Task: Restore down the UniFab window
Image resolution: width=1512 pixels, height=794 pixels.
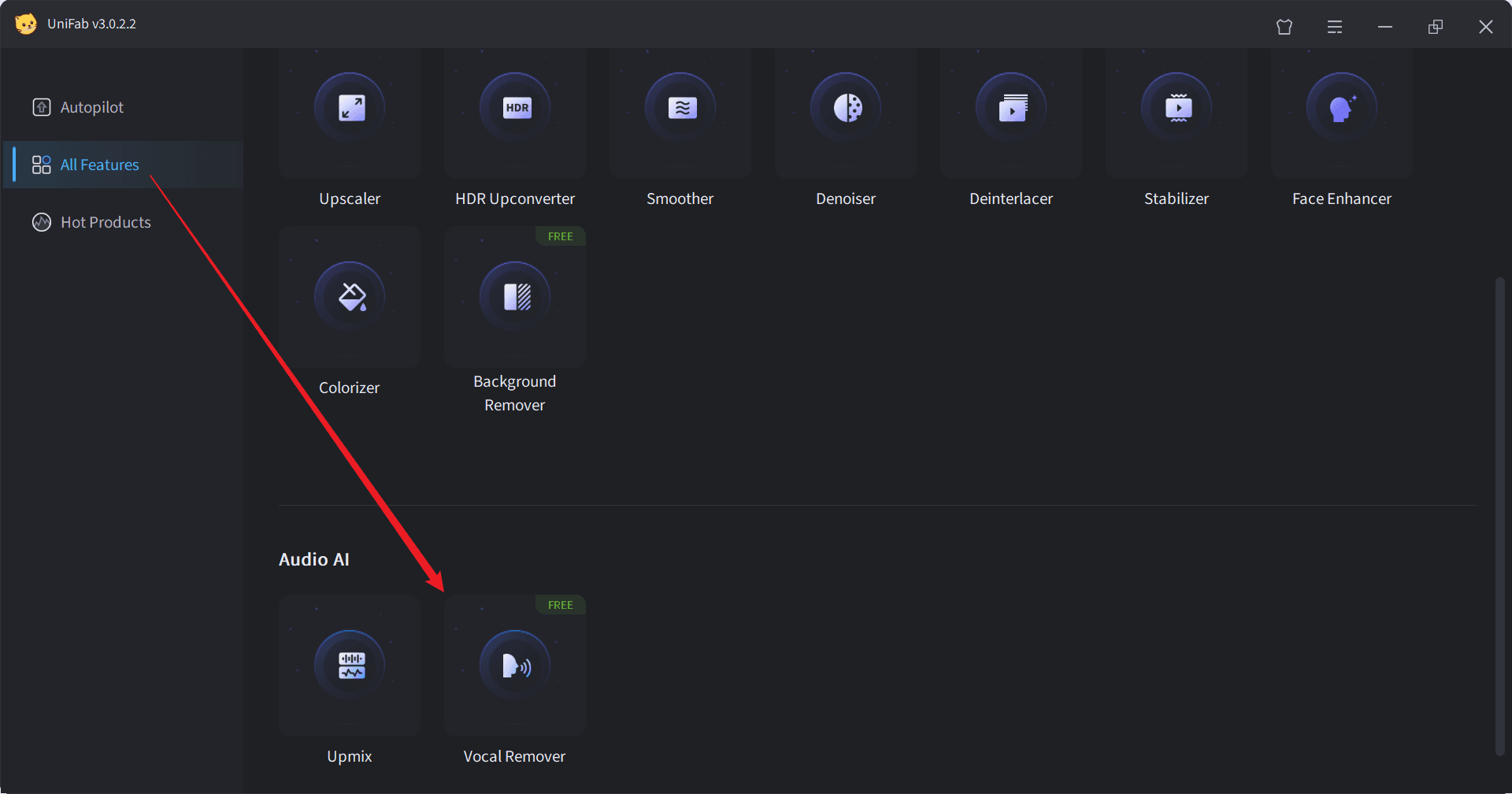Action: (1436, 27)
